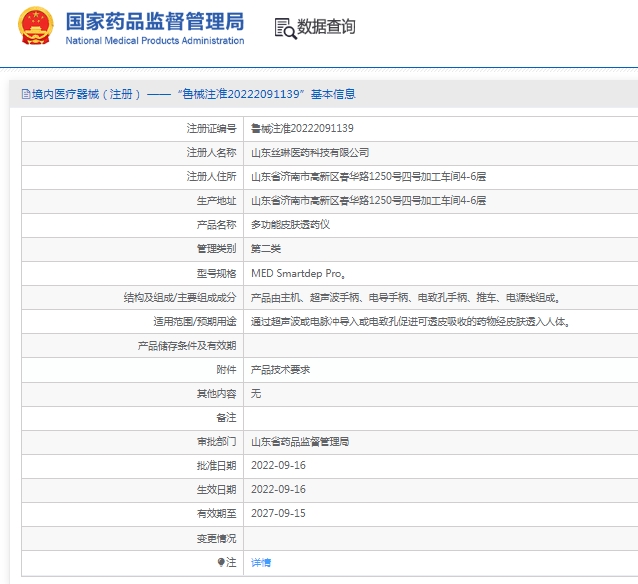Select model MED Smartdep Pro

click(298, 273)
